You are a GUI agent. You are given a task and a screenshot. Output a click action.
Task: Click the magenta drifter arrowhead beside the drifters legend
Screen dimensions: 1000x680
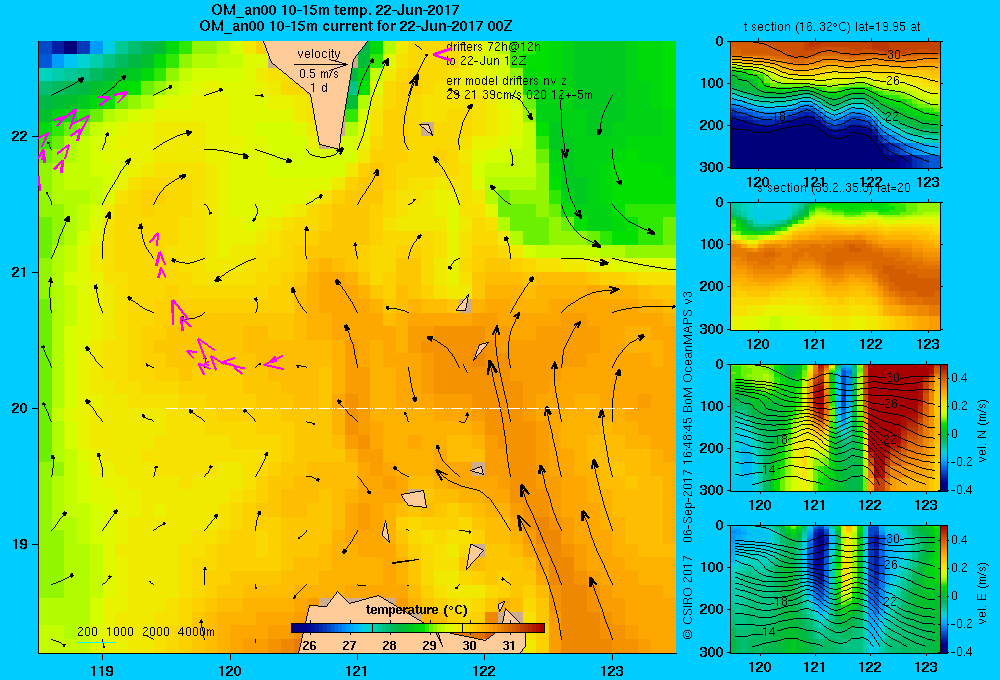[x=440, y=54]
